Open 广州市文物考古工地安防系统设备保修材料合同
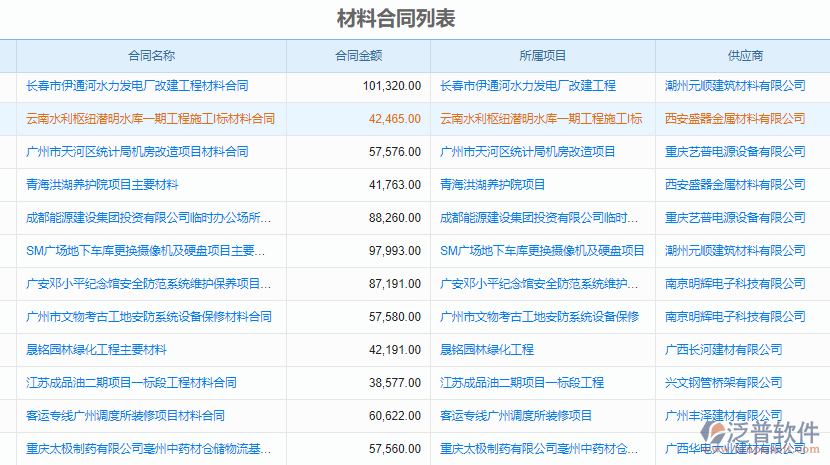This screenshot has height=465, width=830. (149, 317)
